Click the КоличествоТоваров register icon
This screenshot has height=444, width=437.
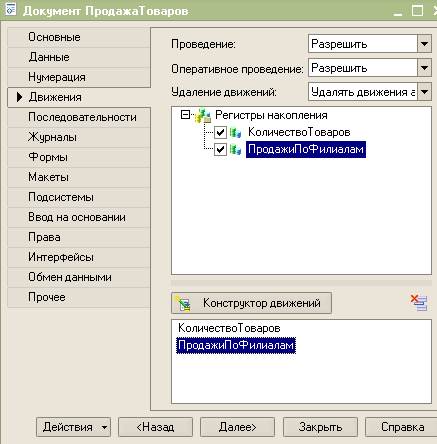tap(235, 132)
